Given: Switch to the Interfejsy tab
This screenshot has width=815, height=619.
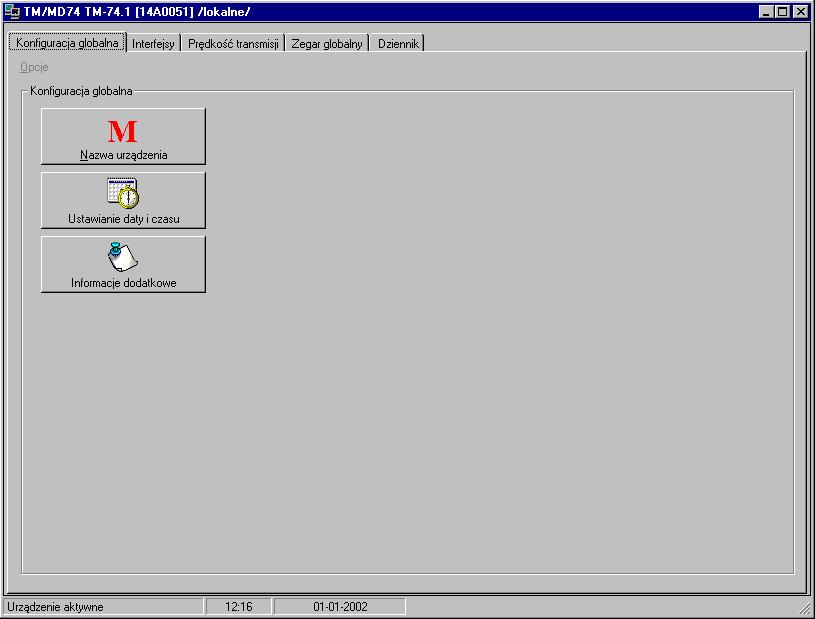Looking at the screenshot, I should click(153, 43).
